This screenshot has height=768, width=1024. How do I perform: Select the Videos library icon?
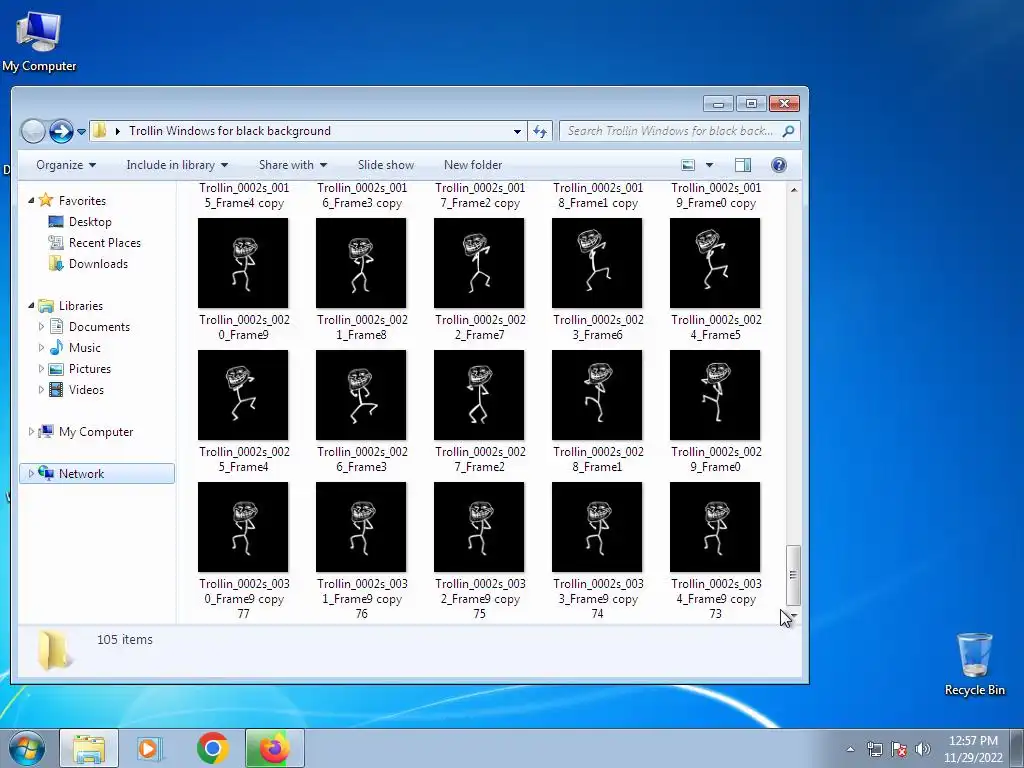(x=56, y=390)
